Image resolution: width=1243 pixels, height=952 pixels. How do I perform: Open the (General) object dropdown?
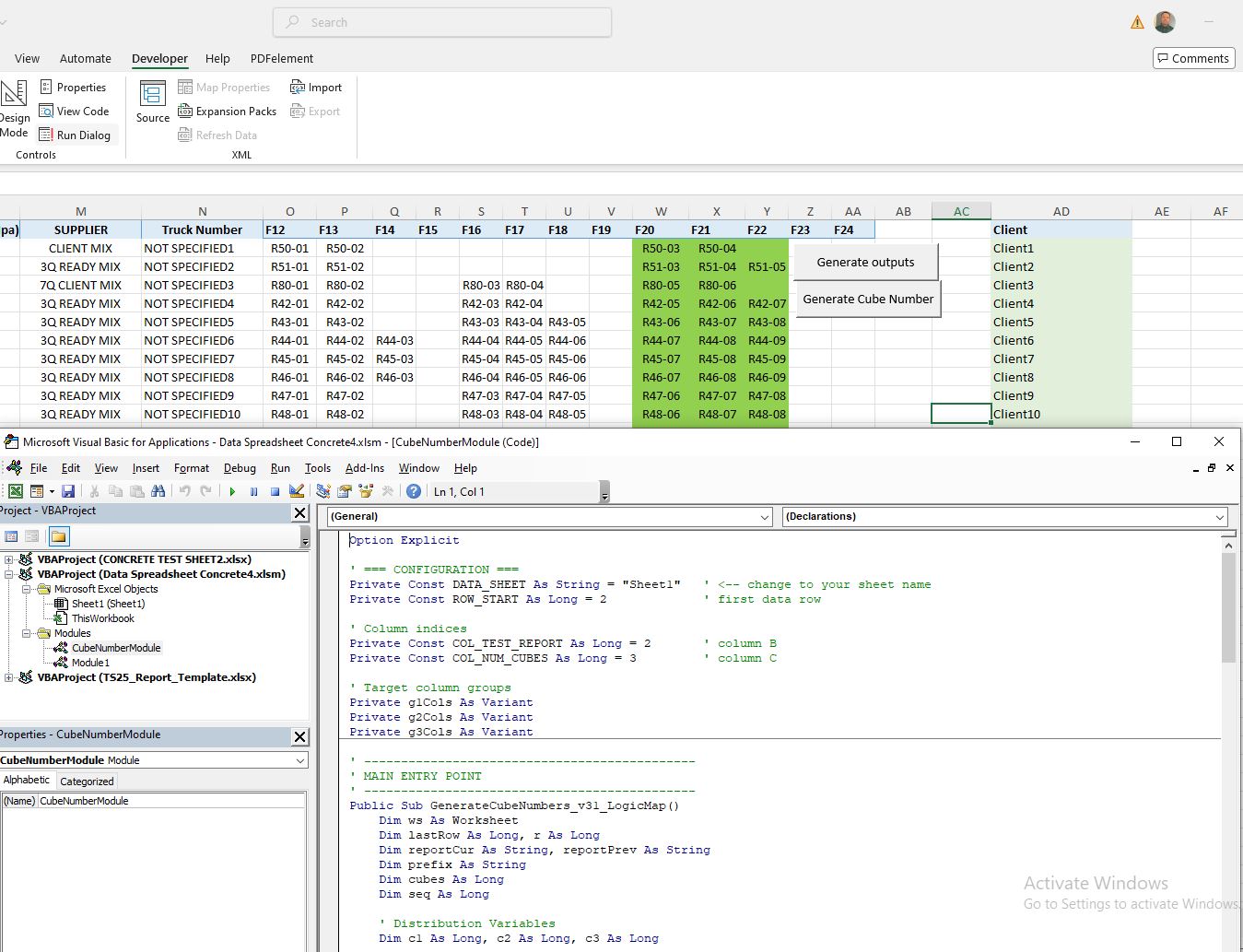click(763, 517)
